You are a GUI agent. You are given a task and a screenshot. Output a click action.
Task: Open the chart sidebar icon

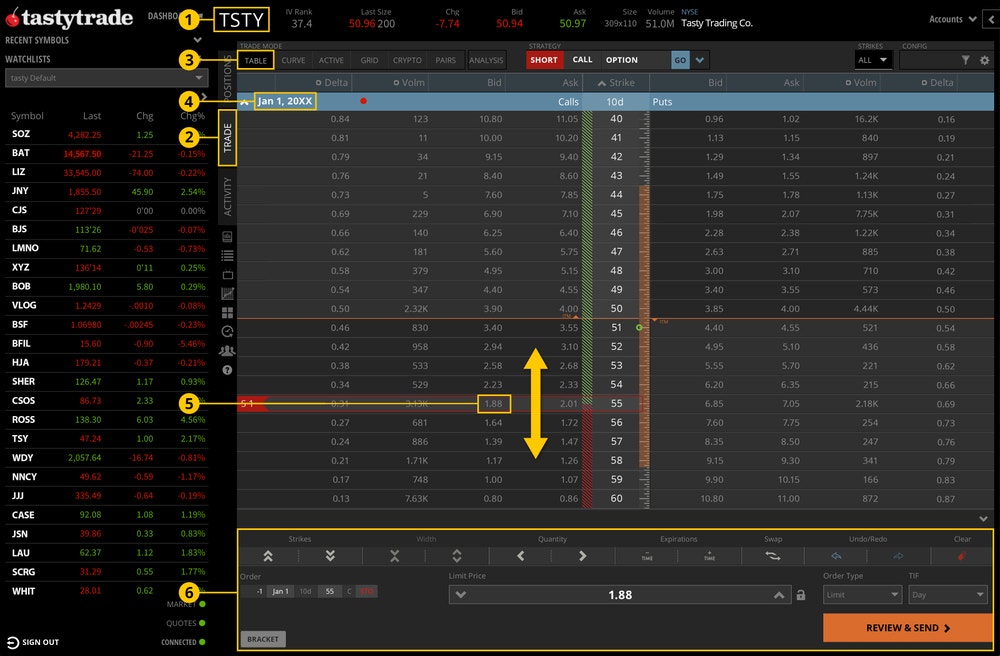pyautogui.click(x=227, y=293)
